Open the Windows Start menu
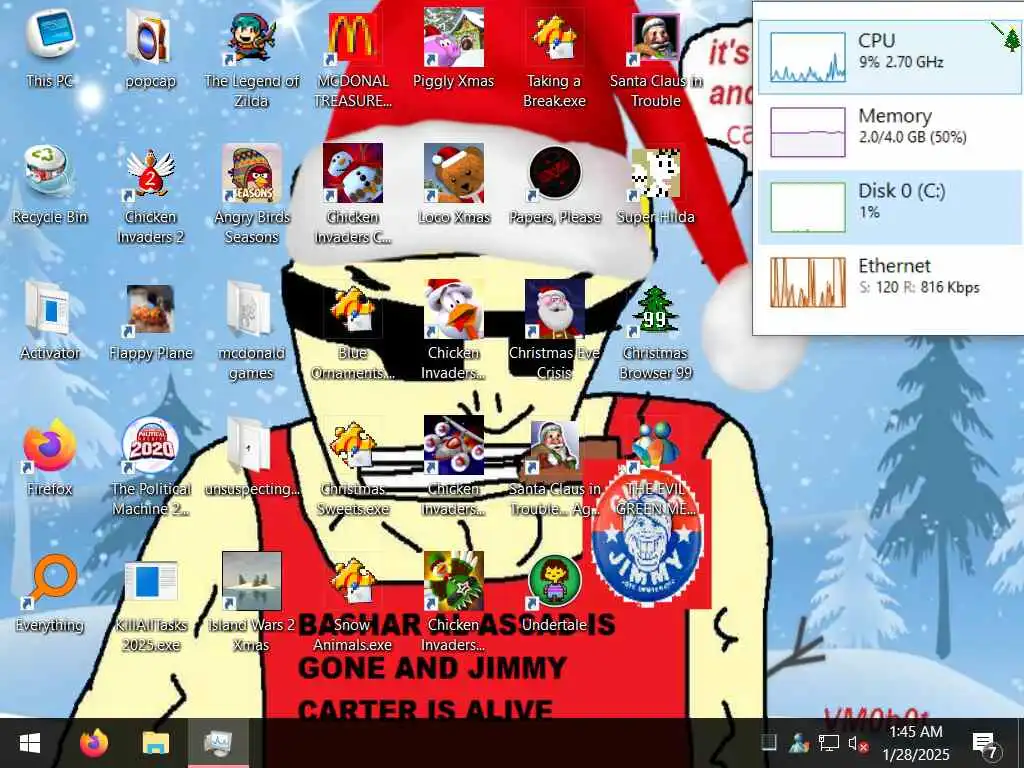Viewport: 1024px width, 768px height. pyautogui.click(x=29, y=743)
